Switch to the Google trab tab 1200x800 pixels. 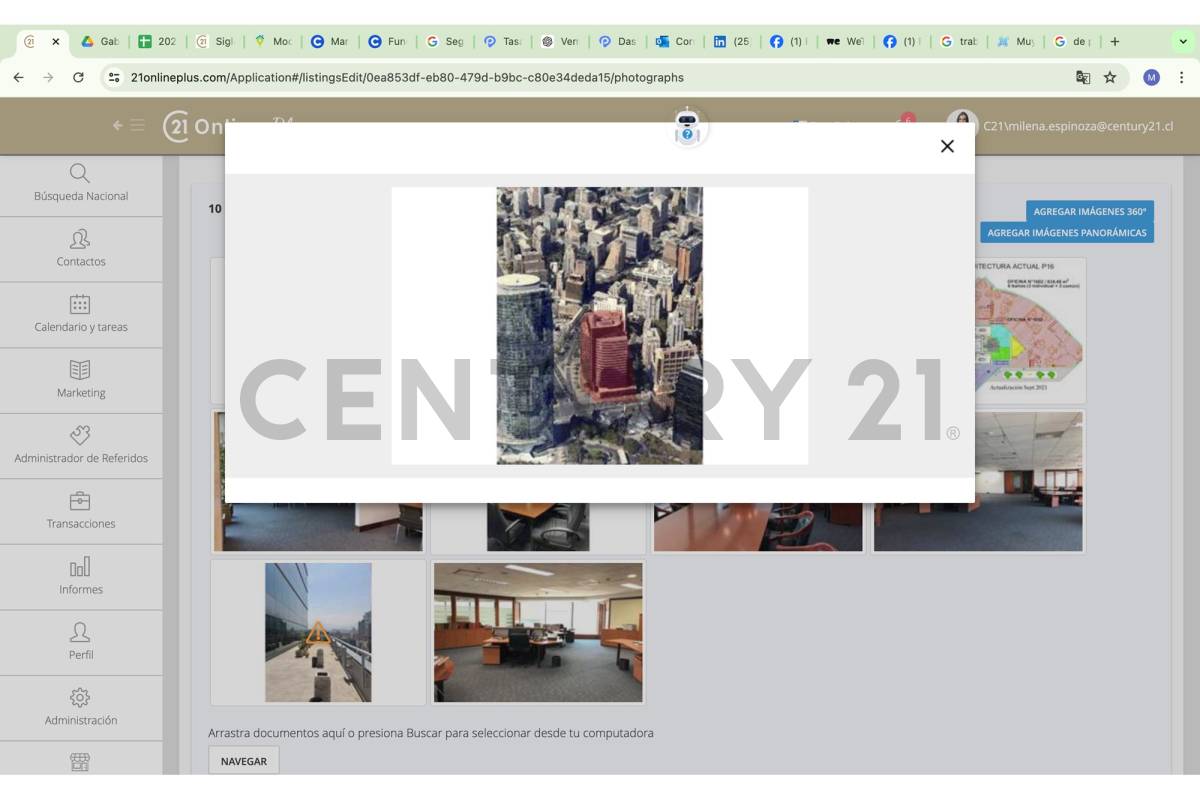point(960,42)
